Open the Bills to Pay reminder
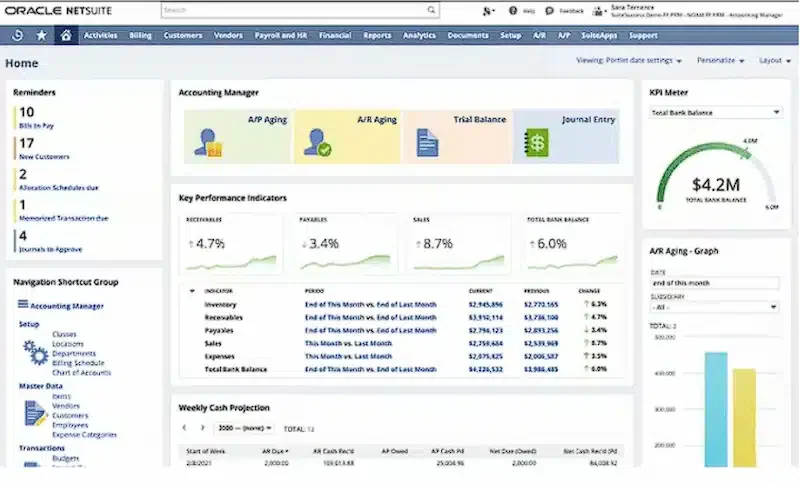 [x=36, y=125]
